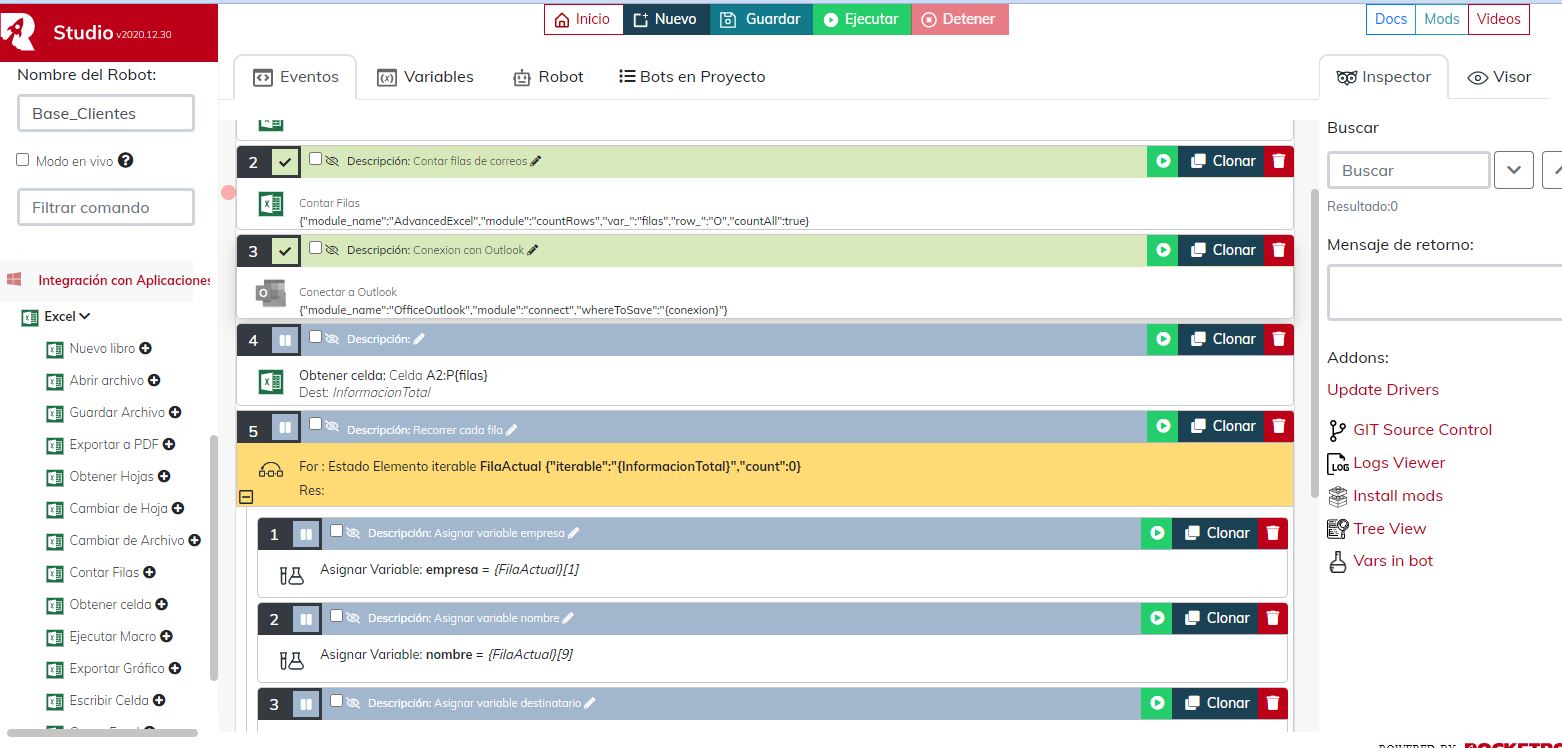
Task: Click the events list vertical scrollbar
Action: (x=1315, y=340)
